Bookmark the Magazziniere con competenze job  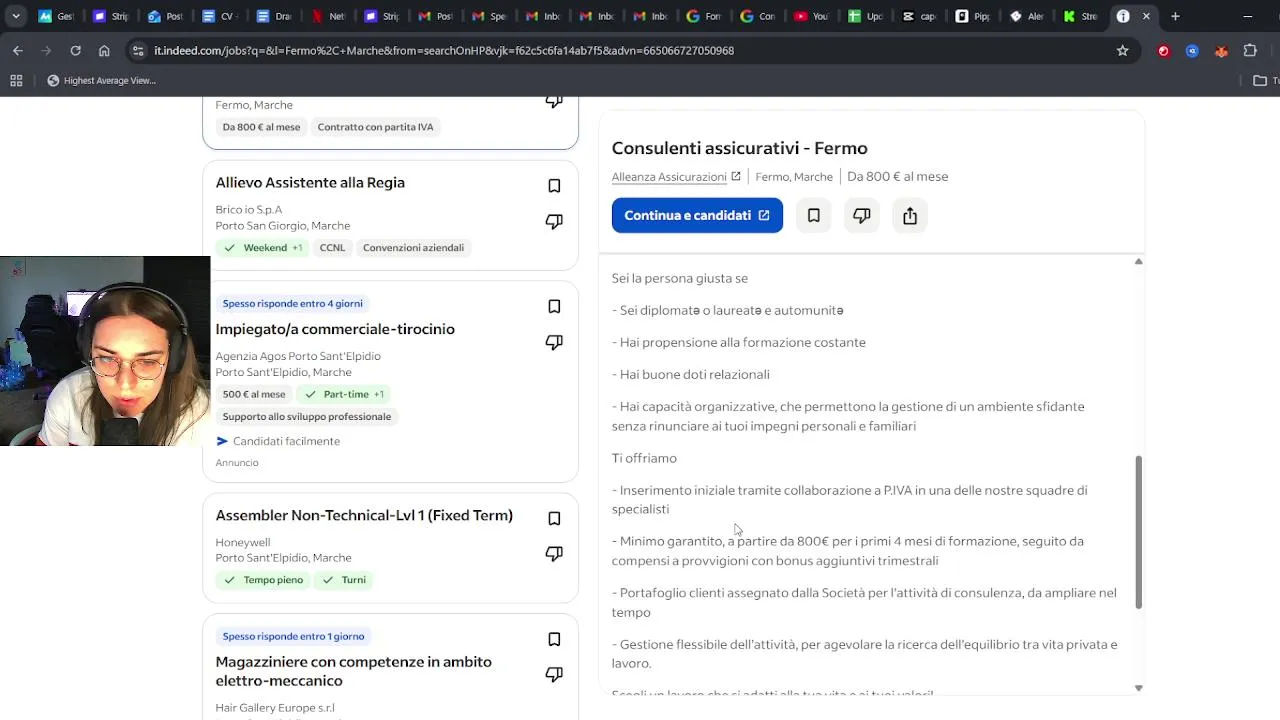click(554, 639)
